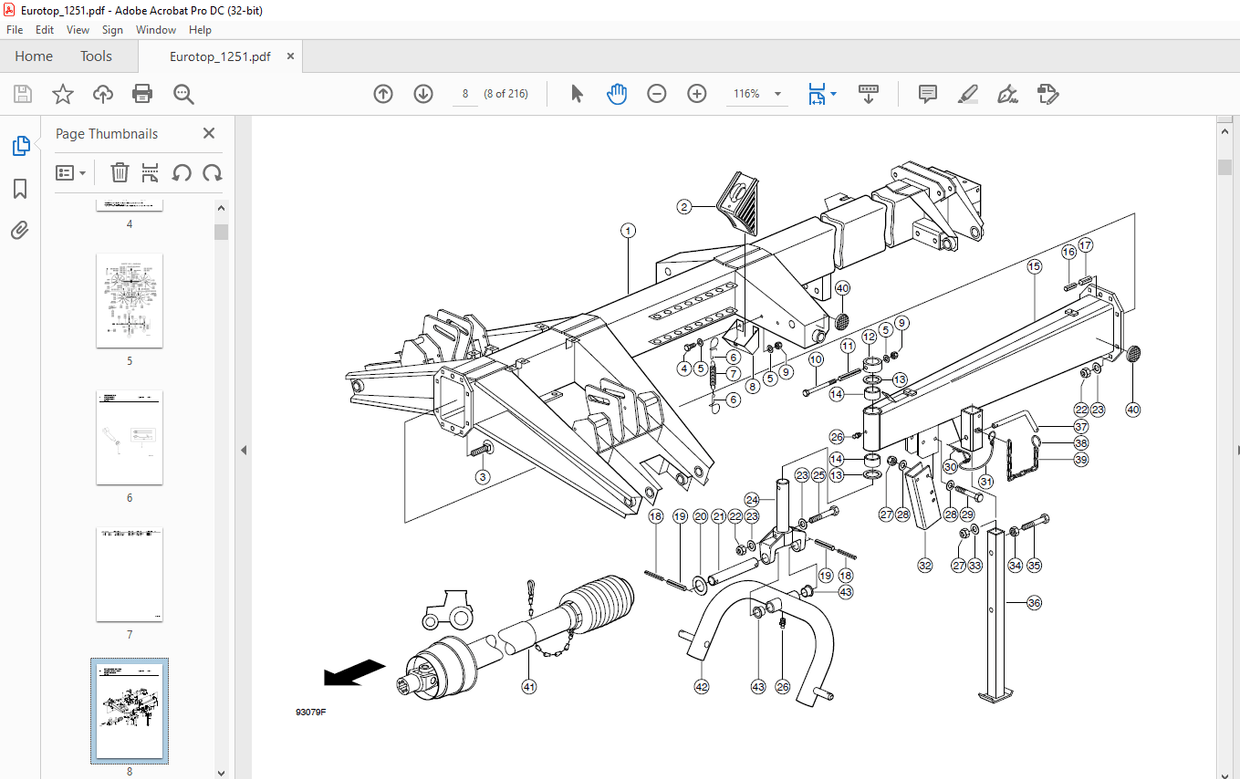
Task: Switch to the Tools tab
Action: [95, 56]
